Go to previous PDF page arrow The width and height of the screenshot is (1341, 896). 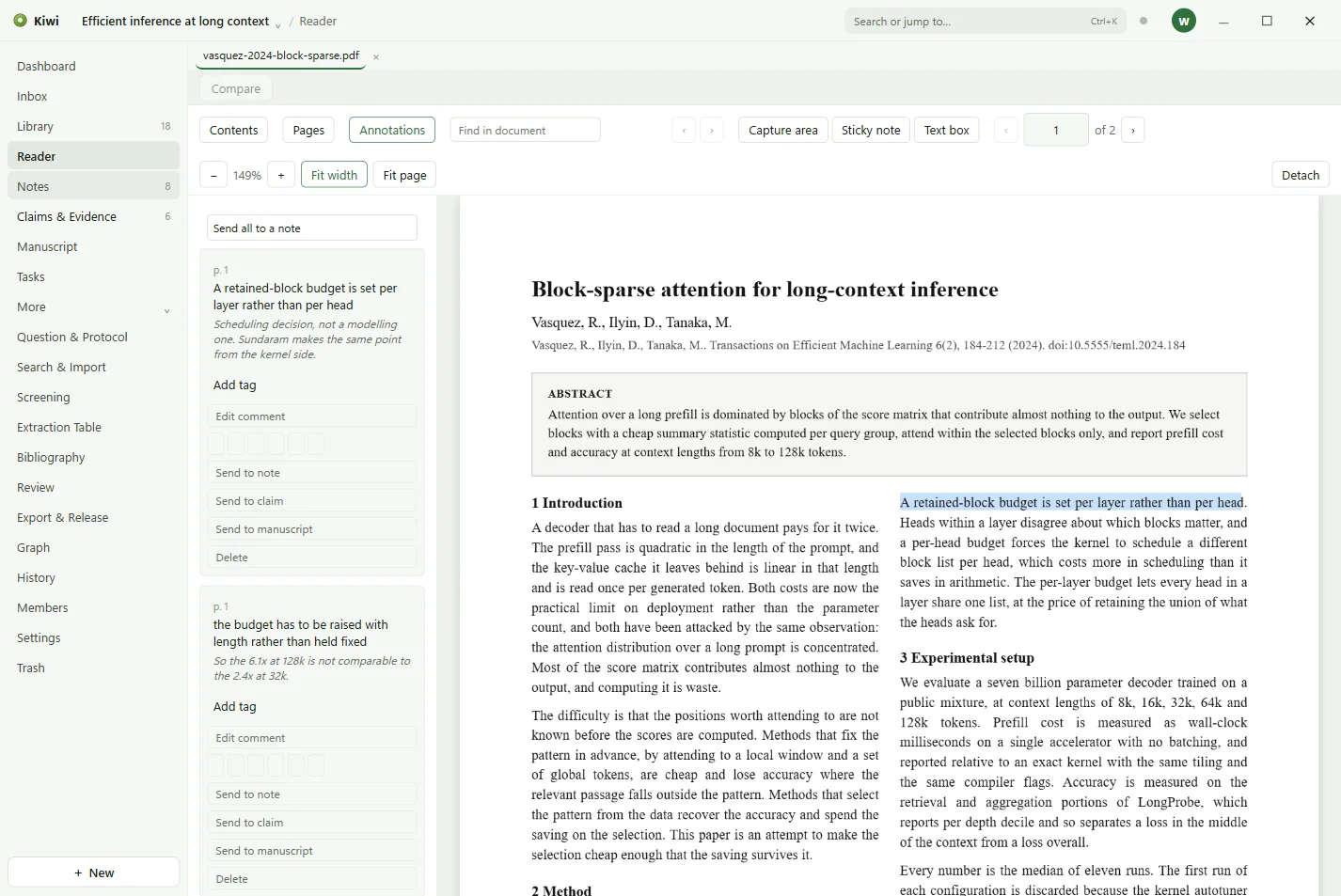1006,130
